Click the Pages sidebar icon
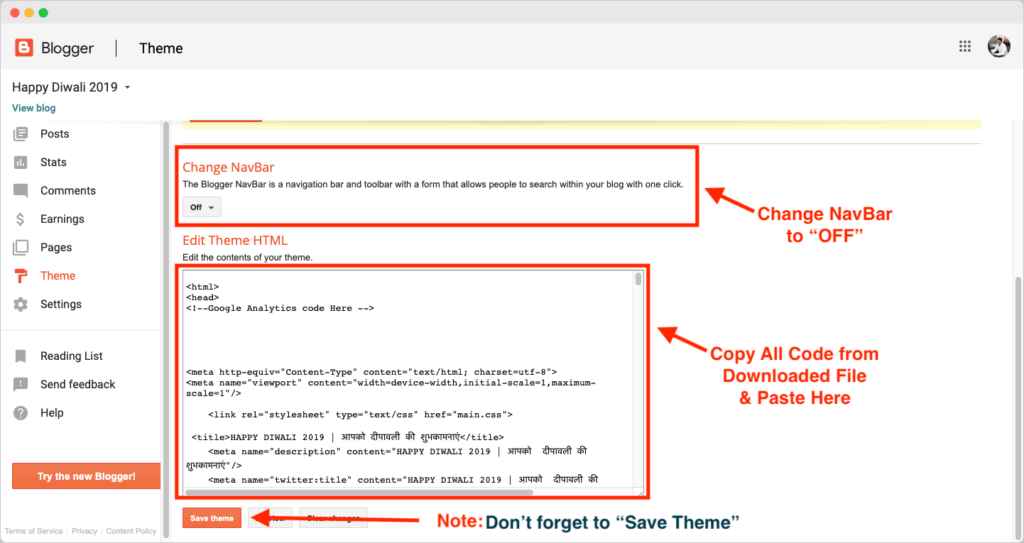1024x543 pixels. 21,248
